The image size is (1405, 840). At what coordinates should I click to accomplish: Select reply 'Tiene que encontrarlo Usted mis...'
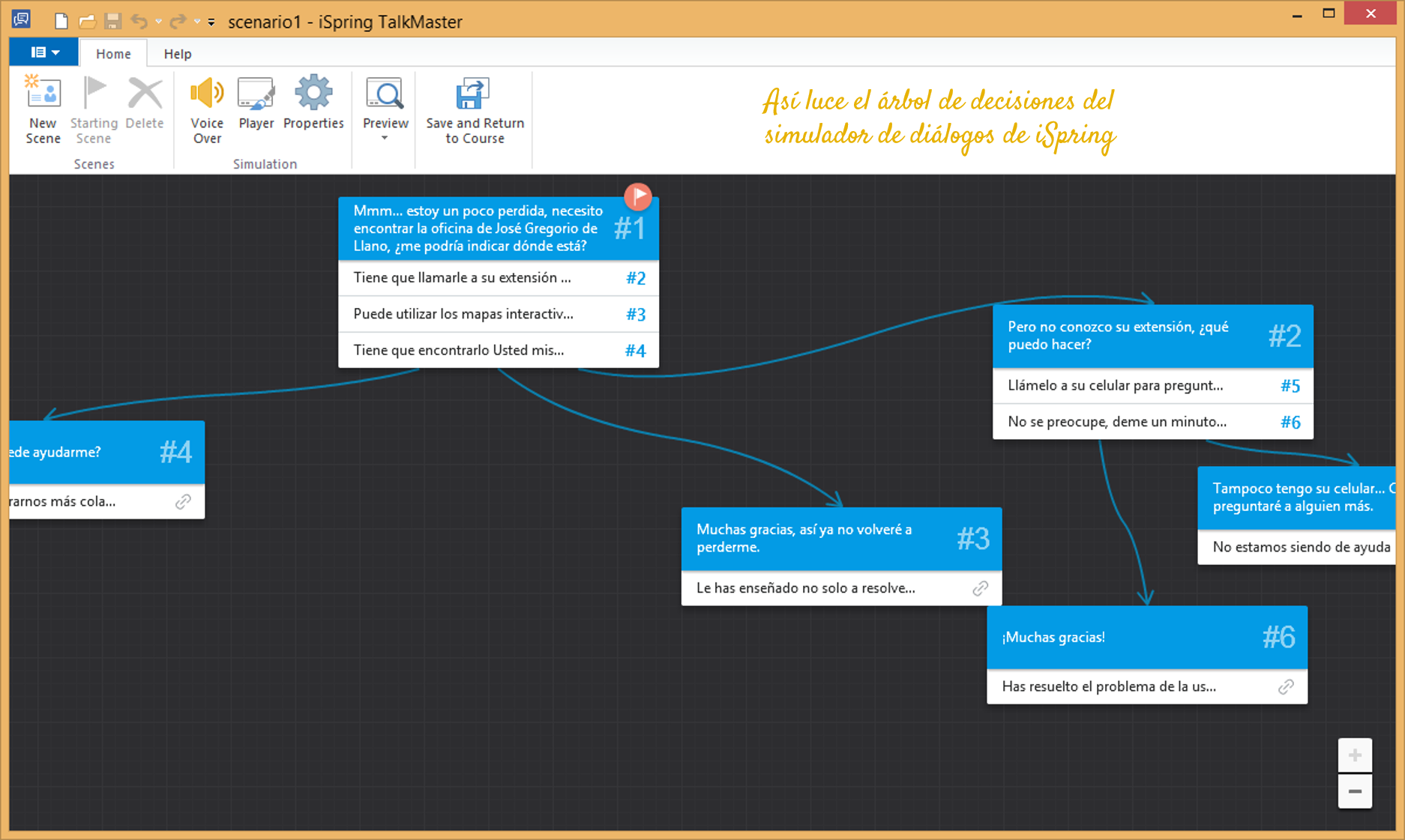coord(499,350)
